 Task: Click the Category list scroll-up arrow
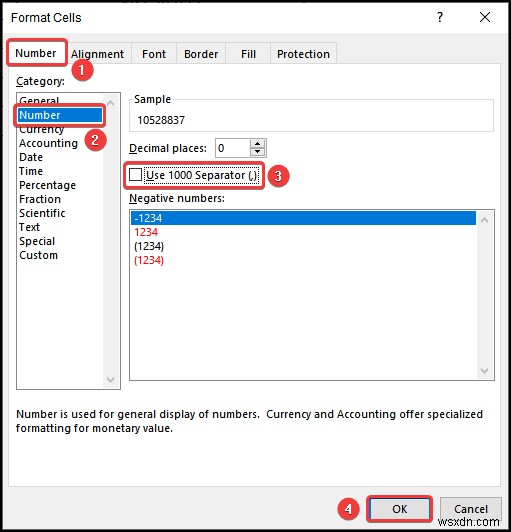coord(111,102)
